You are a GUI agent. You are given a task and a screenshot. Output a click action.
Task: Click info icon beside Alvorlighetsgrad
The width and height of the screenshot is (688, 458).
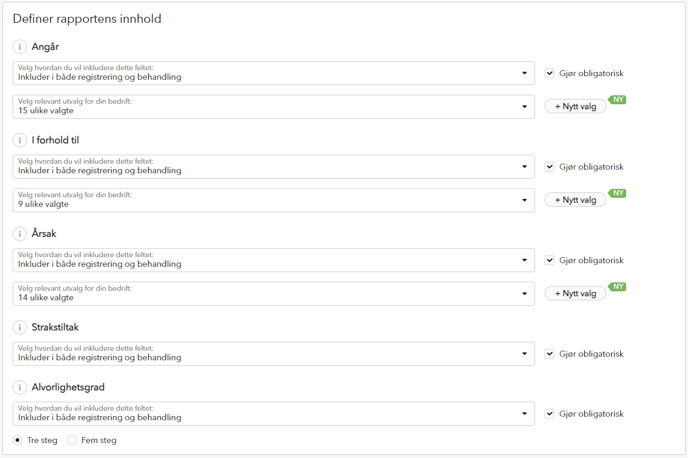pos(19,387)
